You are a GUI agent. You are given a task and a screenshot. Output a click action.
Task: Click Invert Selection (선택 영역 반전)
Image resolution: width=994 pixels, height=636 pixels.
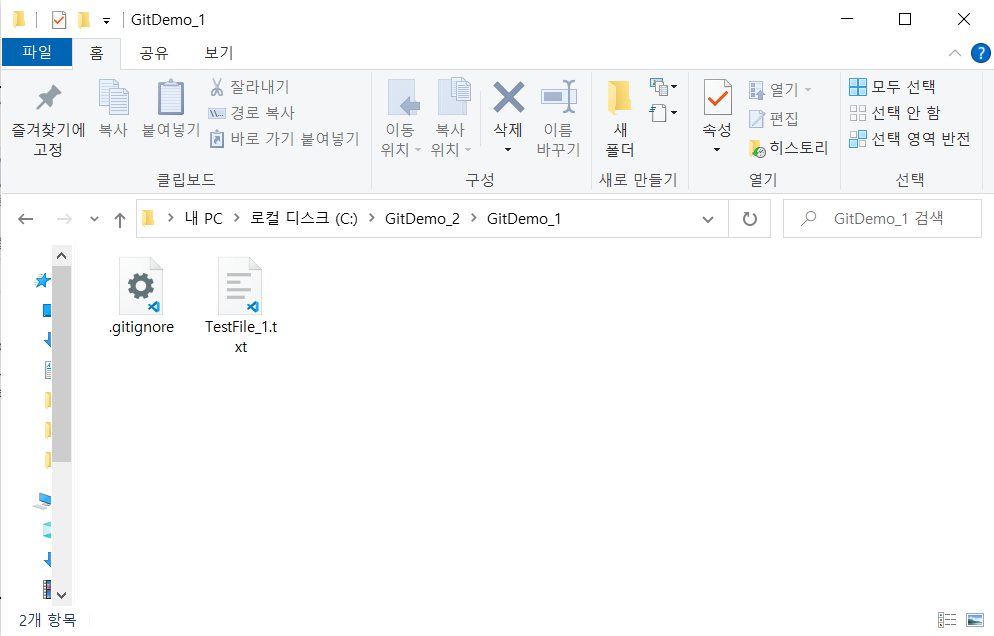(909, 138)
